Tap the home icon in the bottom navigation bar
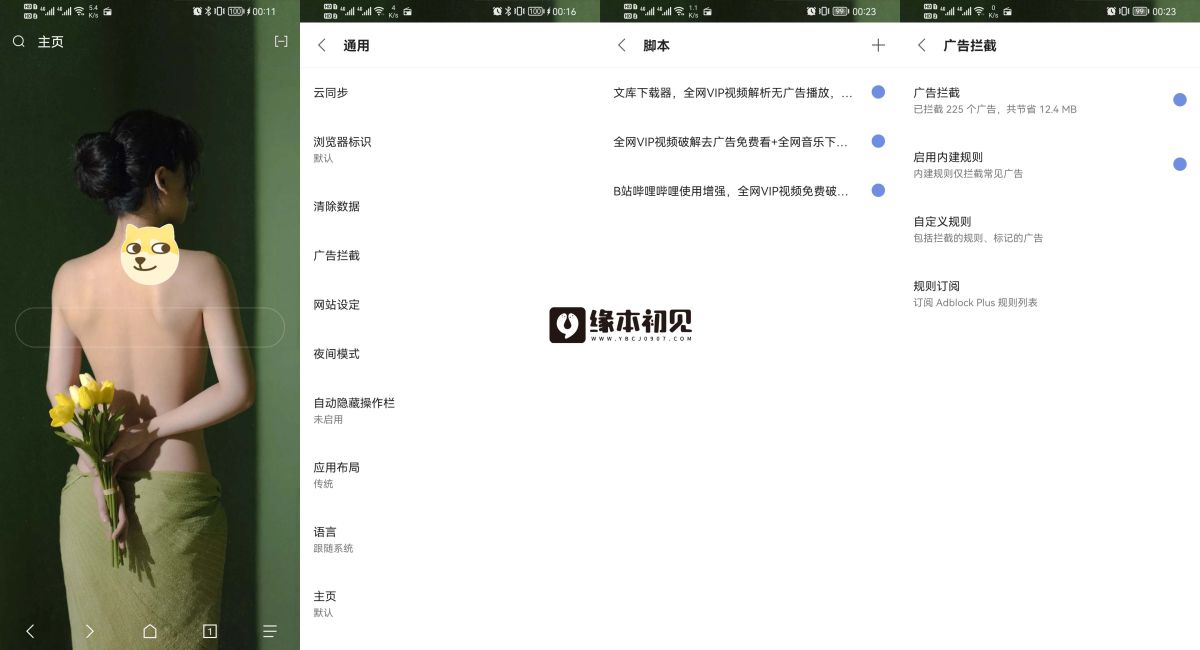This screenshot has height=650, width=1200. coord(149,631)
